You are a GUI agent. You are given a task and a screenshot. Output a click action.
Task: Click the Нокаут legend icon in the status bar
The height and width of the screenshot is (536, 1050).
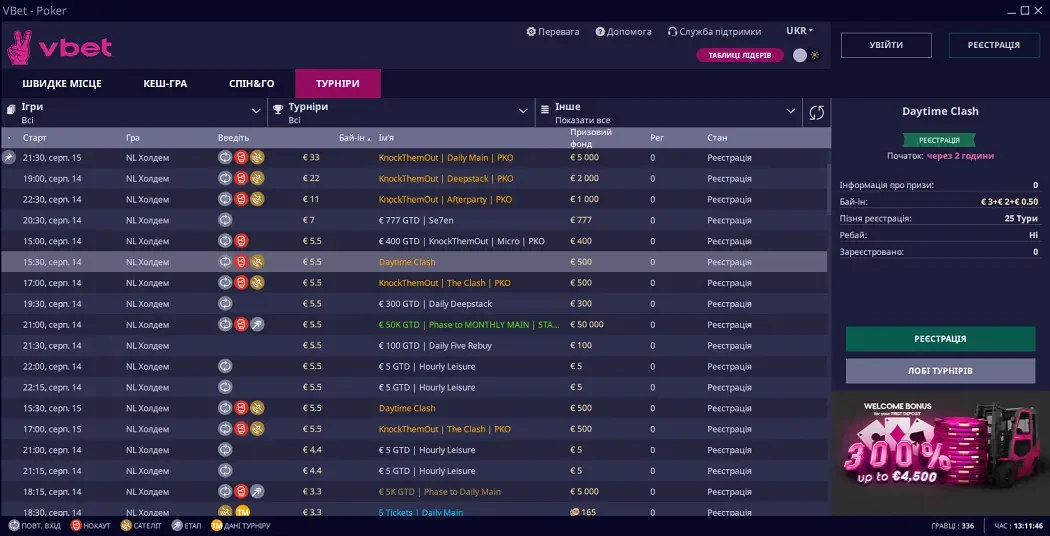pyautogui.click(x=76, y=525)
